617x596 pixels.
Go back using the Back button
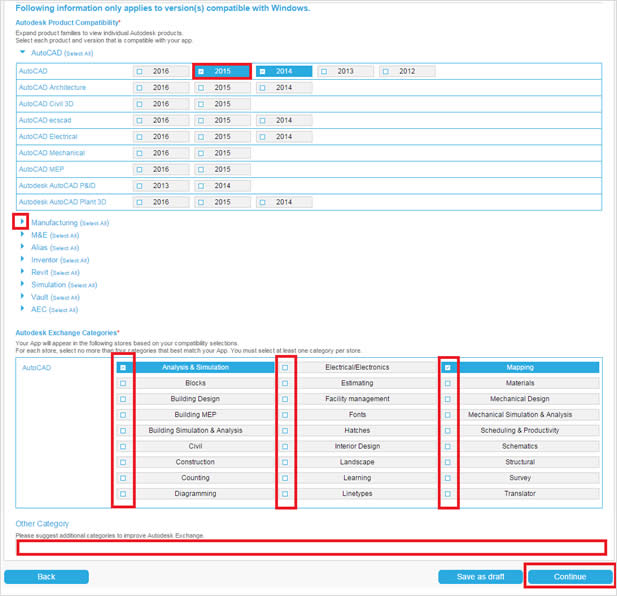pos(46,577)
